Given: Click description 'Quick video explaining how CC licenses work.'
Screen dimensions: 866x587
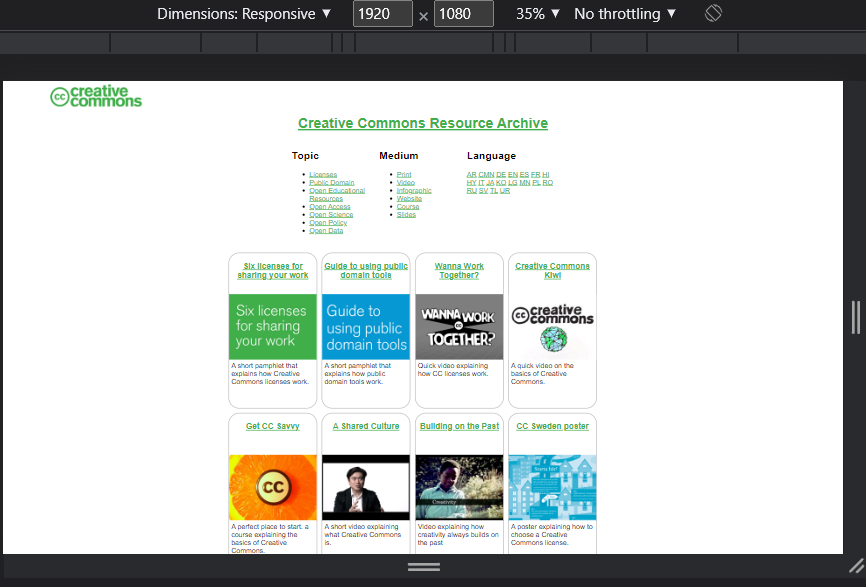Looking at the screenshot, I should pyautogui.click(x=453, y=369).
